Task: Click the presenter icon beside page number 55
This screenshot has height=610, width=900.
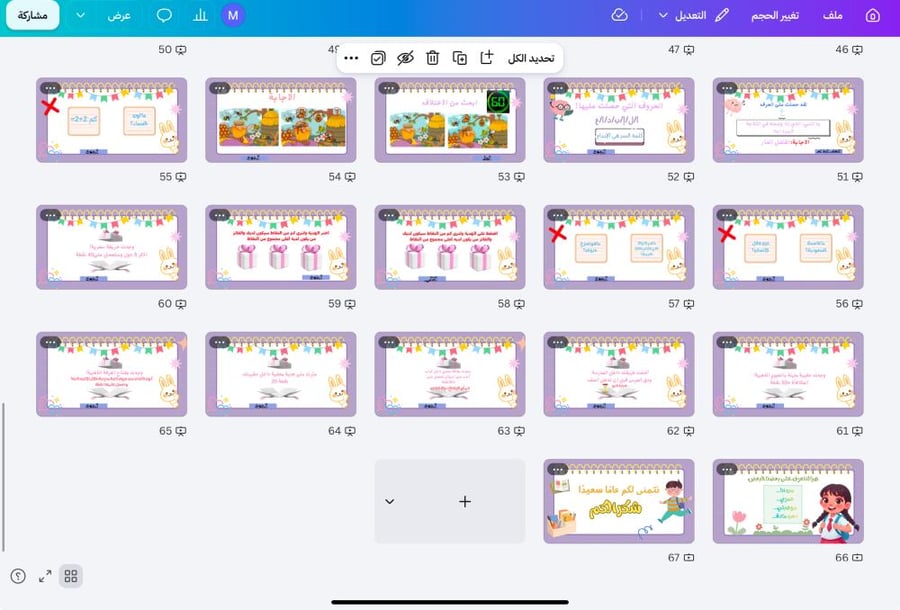Action: click(181, 177)
